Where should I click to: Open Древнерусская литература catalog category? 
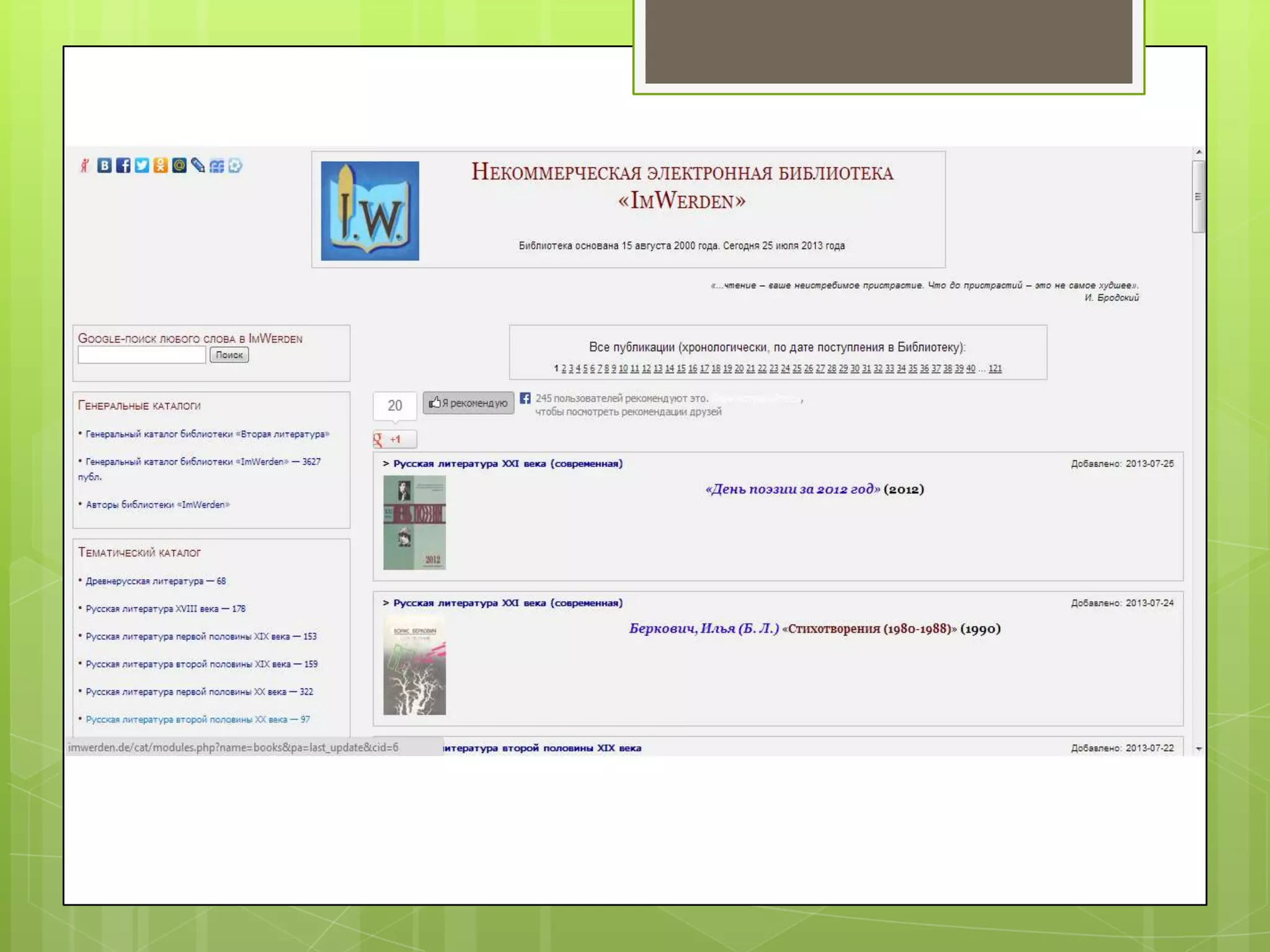pyautogui.click(x=144, y=581)
